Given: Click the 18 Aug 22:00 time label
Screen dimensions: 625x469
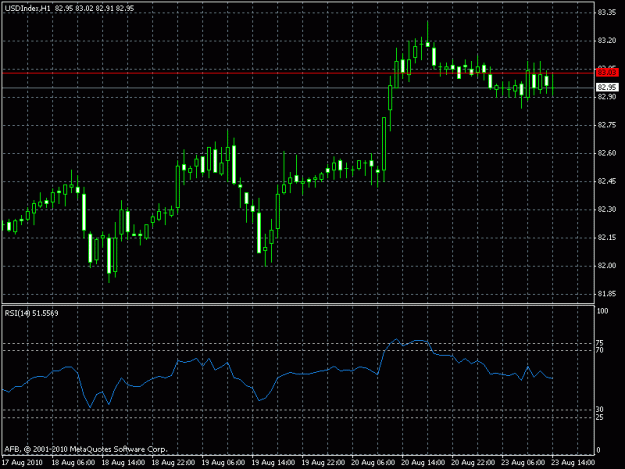Looking at the screenshot, I should [x=173, y=463].
